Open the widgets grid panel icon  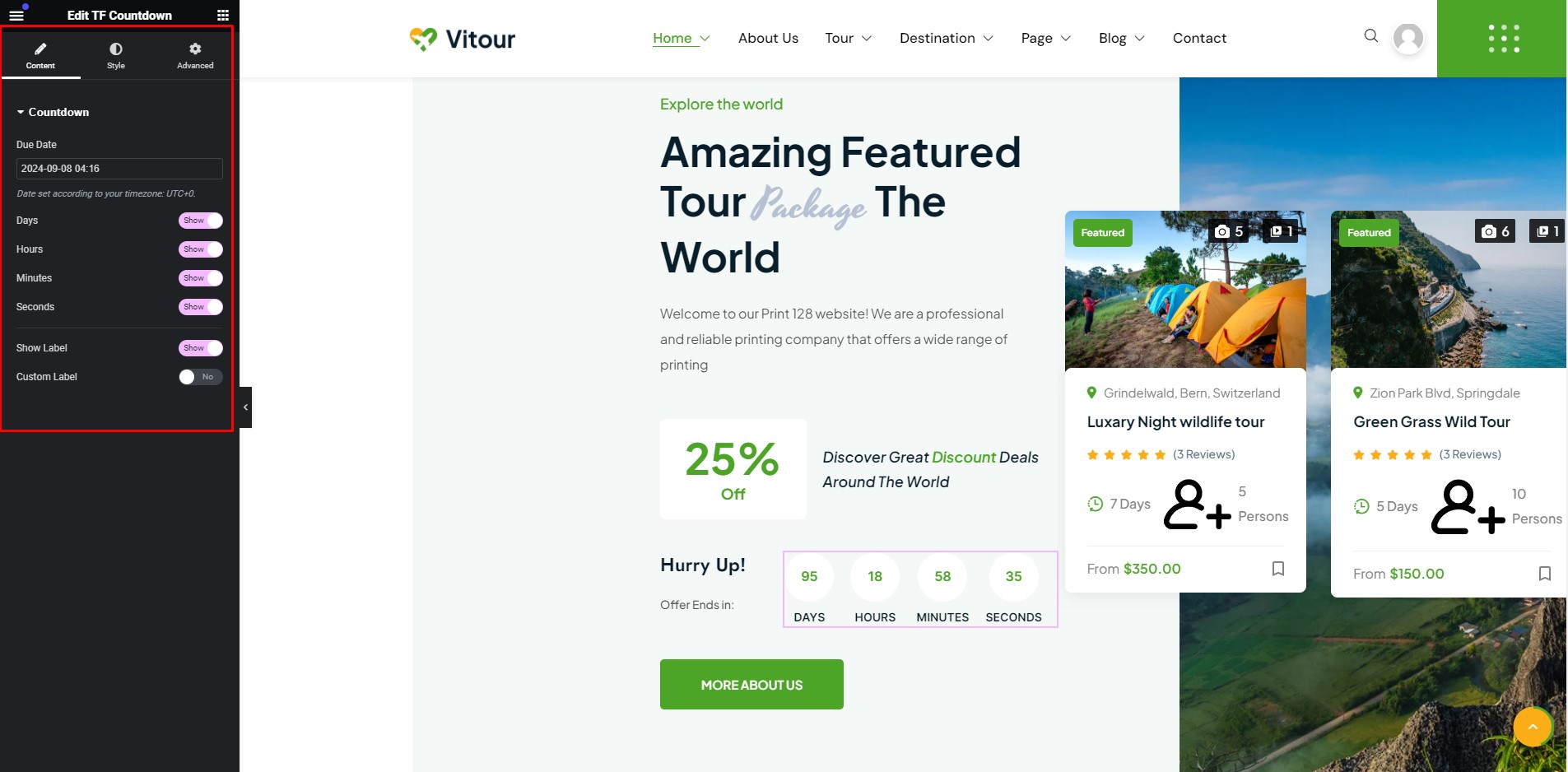(x=223, y=15)
